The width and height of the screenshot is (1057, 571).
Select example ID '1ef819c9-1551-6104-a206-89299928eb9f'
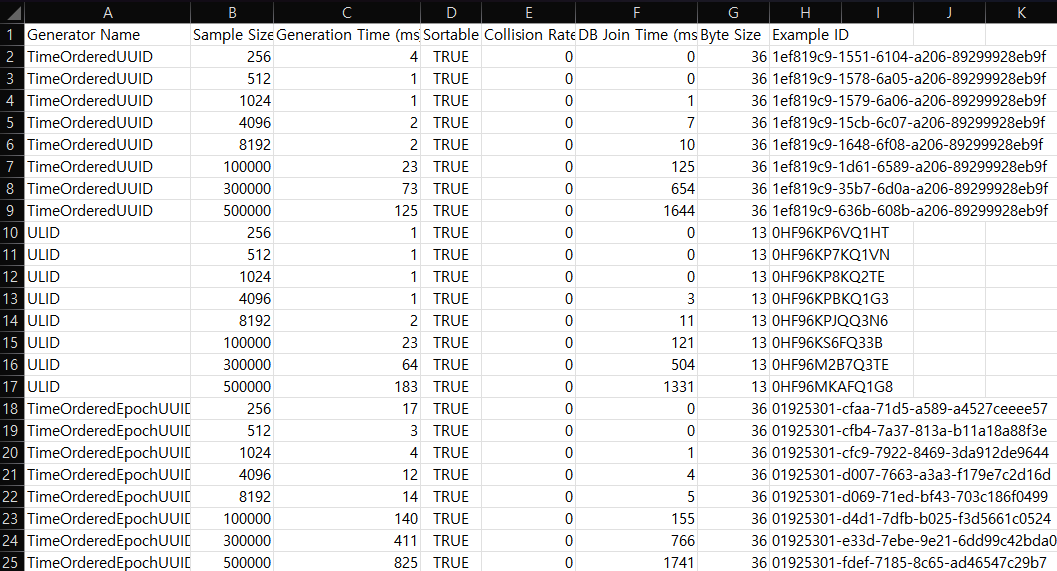[x=909, y=57]
